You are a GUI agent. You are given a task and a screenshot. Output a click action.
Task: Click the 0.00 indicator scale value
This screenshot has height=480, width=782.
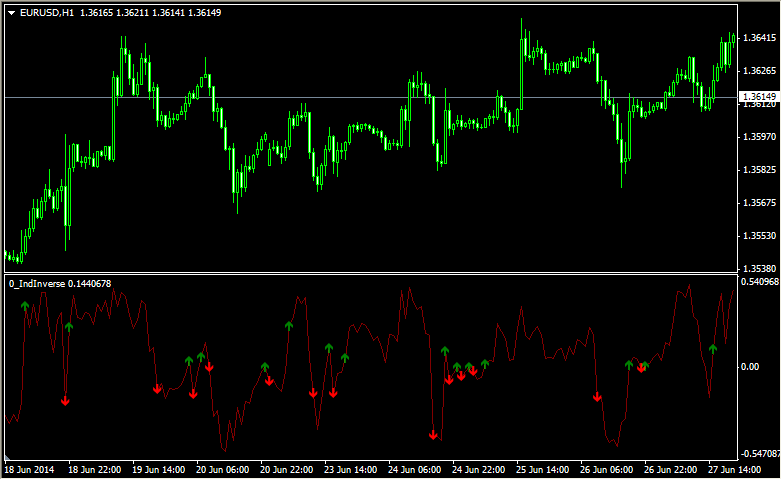[x=750, y=367]
